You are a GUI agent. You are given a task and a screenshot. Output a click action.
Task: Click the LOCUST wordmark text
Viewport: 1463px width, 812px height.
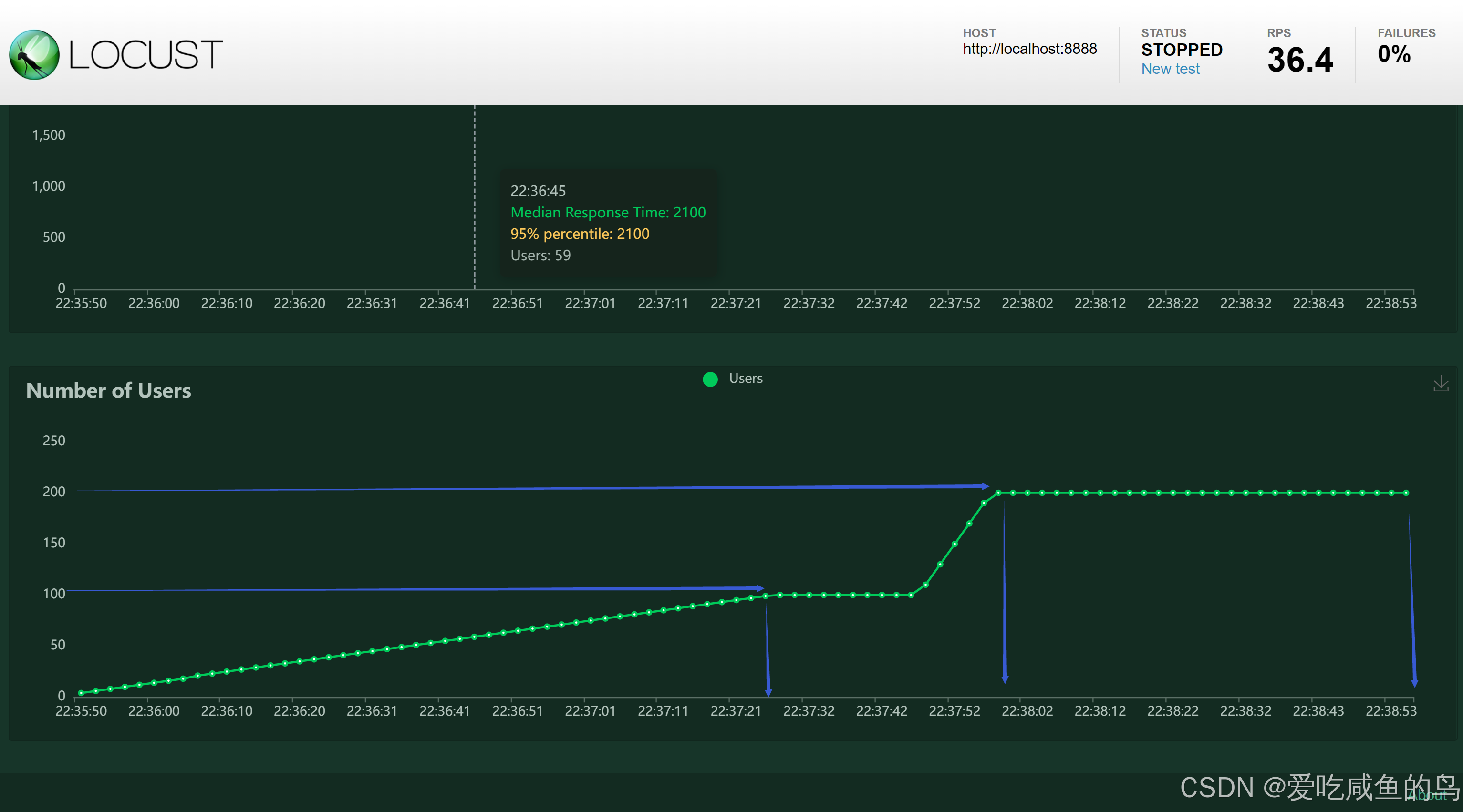click(145, 55)
